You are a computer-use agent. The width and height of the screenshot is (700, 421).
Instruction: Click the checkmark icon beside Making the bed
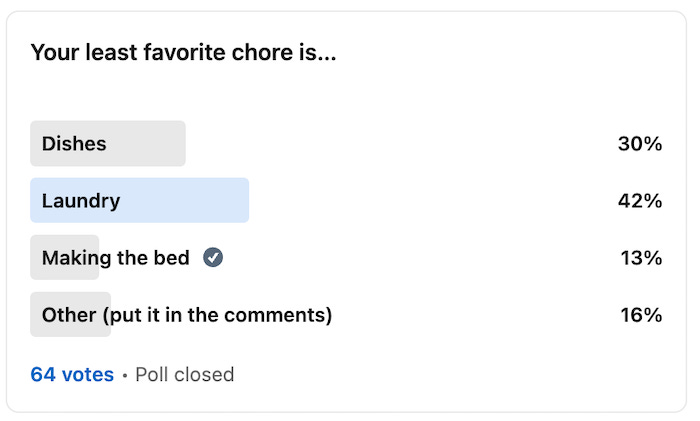click(213, 258)
